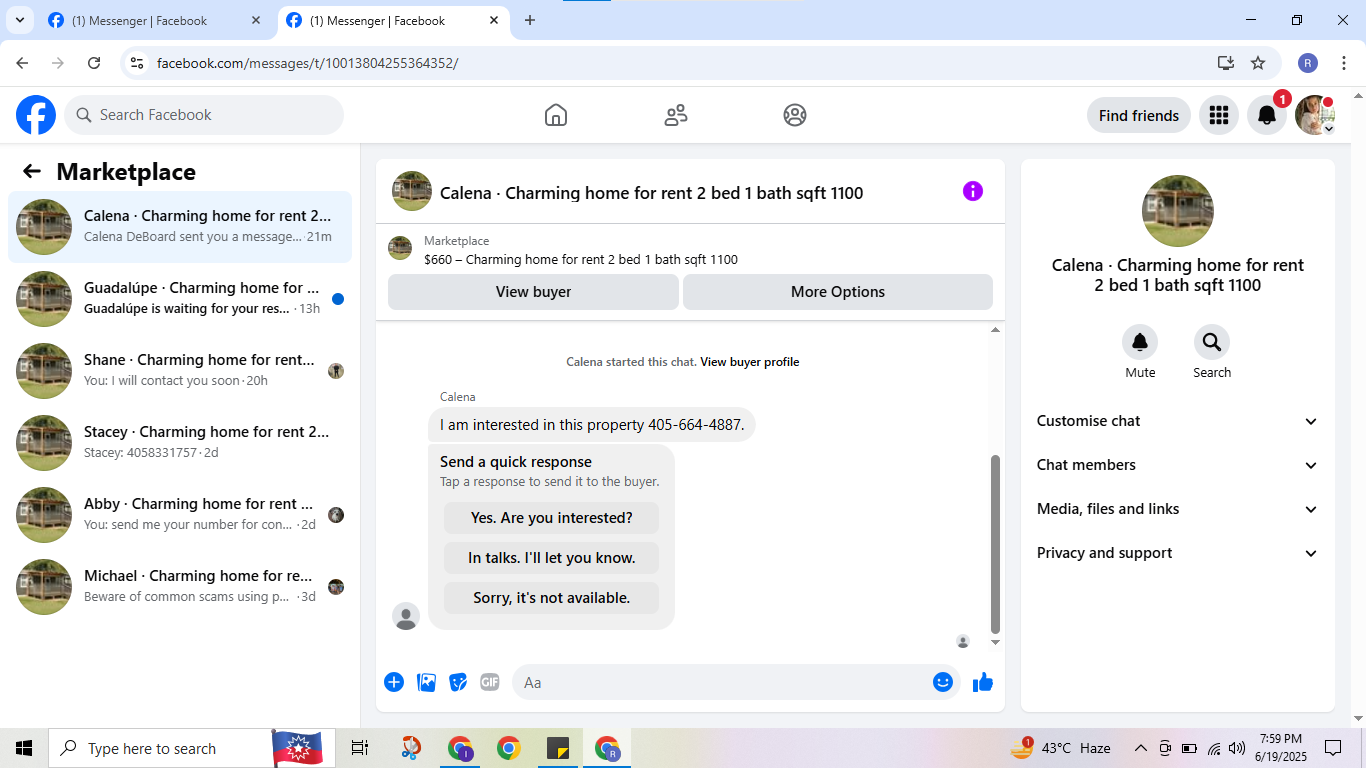This screenshot has height=768, width=1366.
Task: Click the chat scroll down arrow
Action: (x=995, y=642)
